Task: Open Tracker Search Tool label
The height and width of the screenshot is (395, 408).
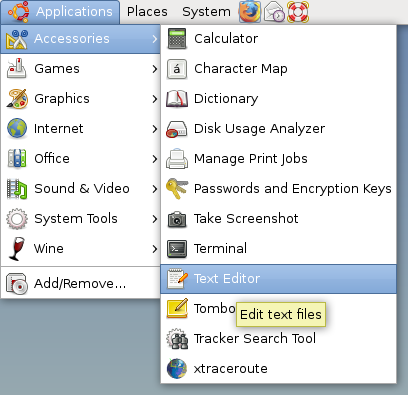Action: point(255,339)
